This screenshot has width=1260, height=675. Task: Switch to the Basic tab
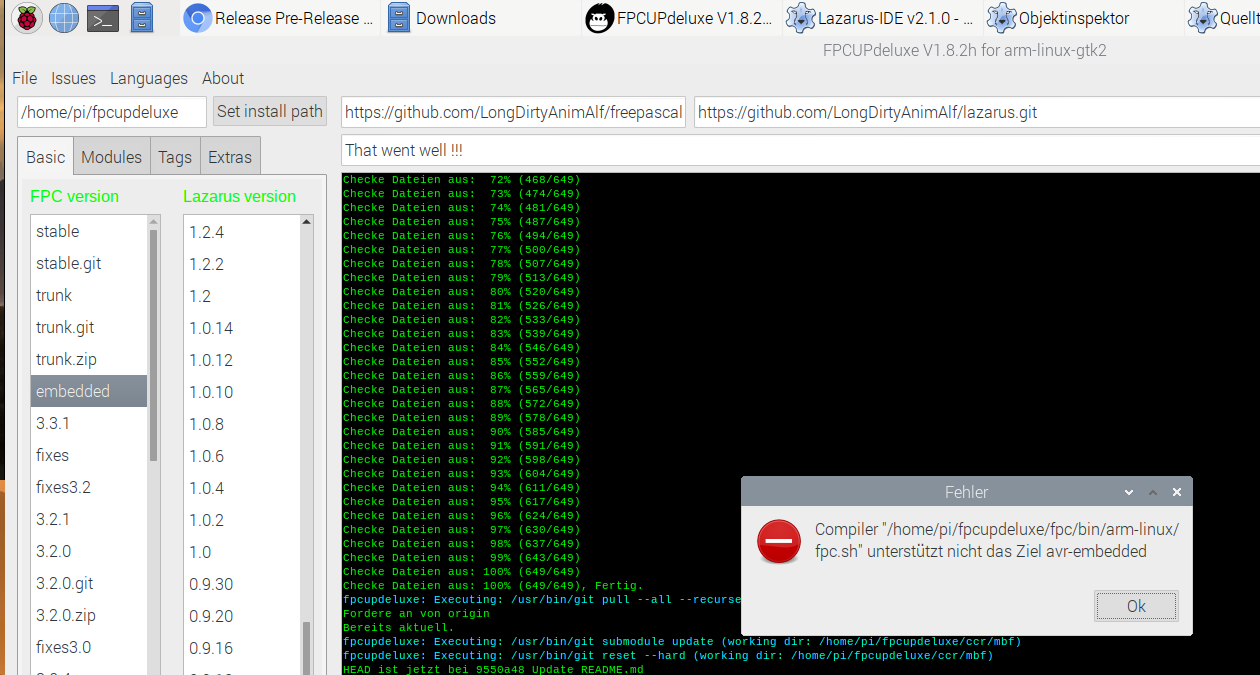click(46, 157)
